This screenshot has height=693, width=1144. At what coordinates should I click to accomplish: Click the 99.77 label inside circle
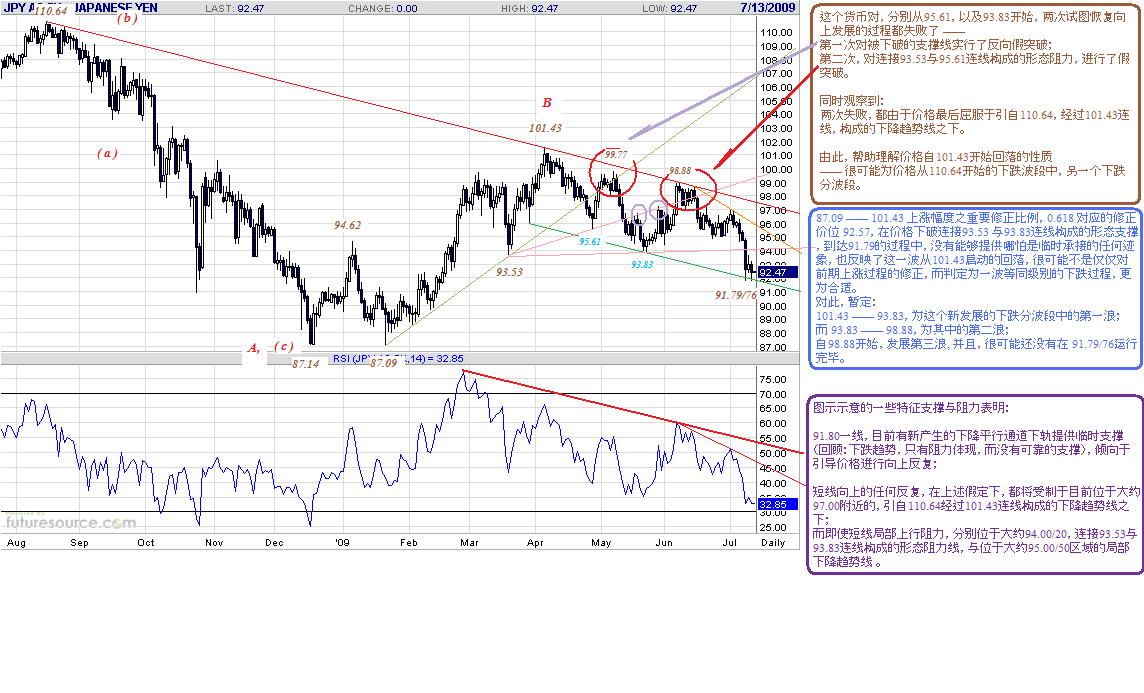616,154
